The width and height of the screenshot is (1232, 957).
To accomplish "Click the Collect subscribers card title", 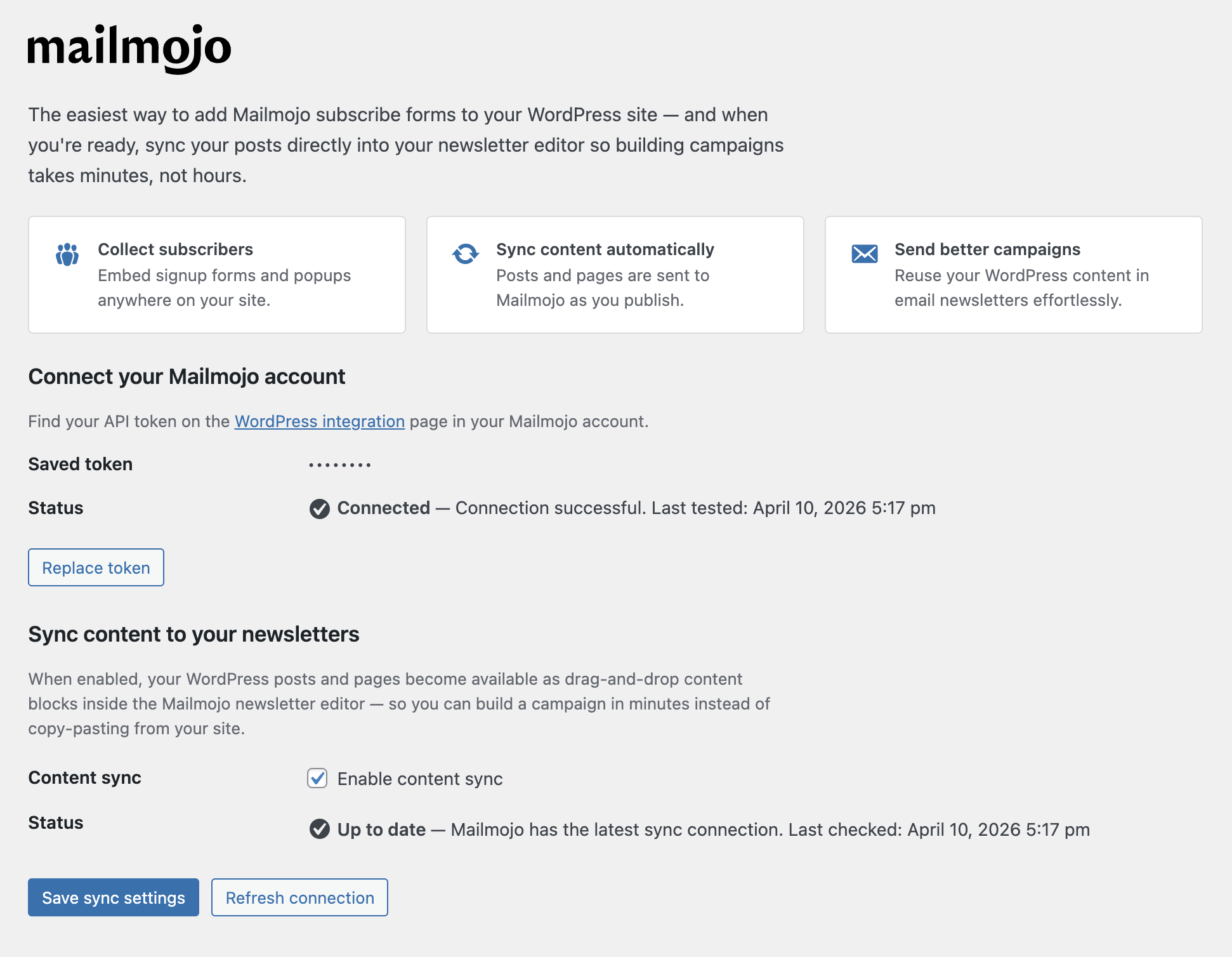I will 175,249.
